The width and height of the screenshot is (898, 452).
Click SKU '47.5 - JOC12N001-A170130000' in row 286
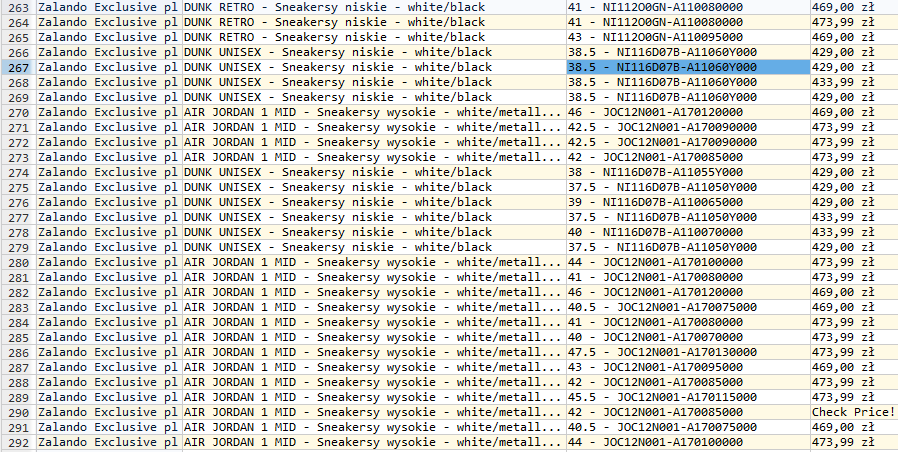pyautogui.click(x=688, y=352)
